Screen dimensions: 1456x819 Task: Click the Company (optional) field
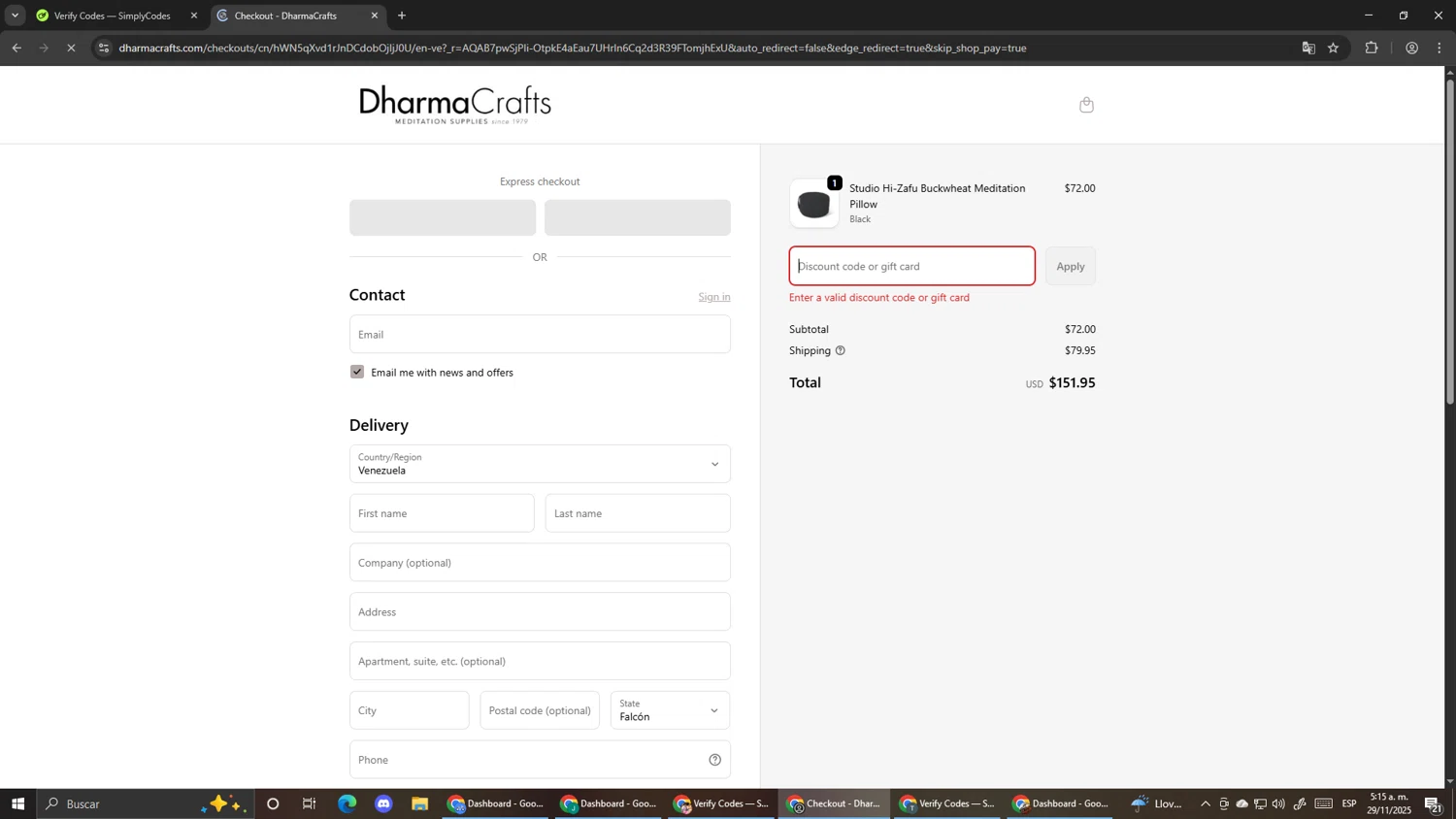click(540, 563)
